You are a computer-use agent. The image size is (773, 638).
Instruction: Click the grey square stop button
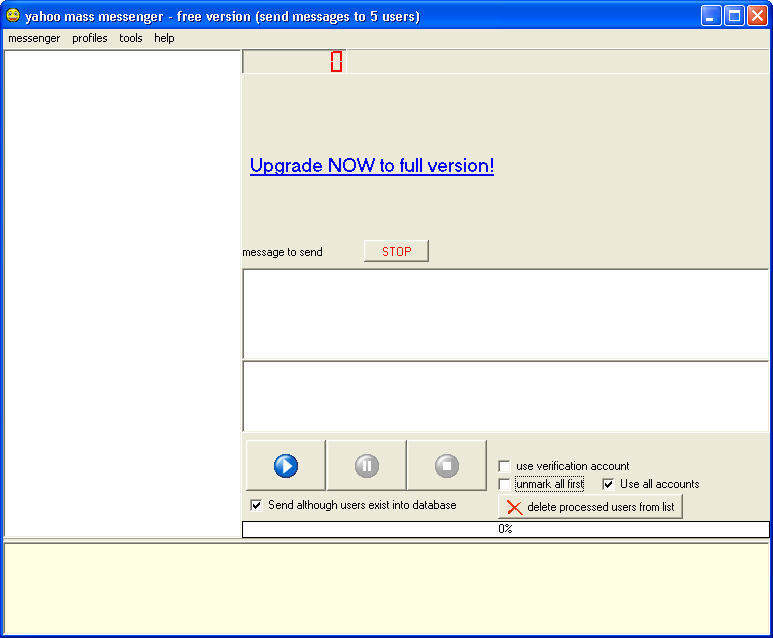tap(447, 465)
